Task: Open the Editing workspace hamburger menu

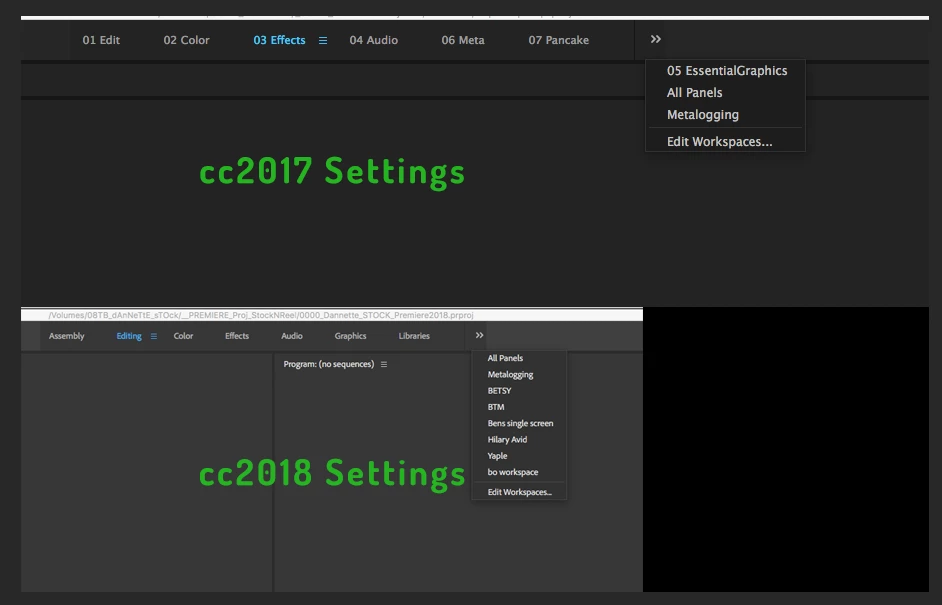Action: click(x=154, y=336)
